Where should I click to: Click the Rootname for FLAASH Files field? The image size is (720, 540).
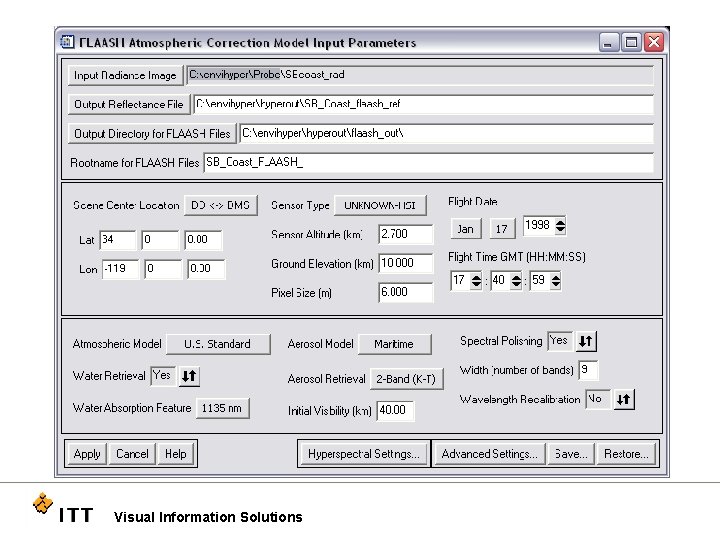428,163
